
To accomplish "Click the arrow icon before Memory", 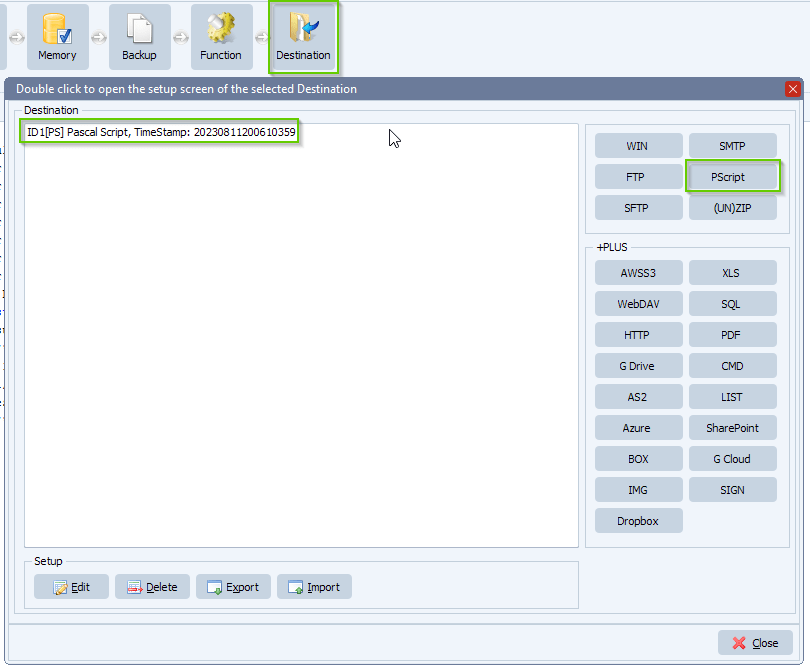I will (x=15, y=37).
